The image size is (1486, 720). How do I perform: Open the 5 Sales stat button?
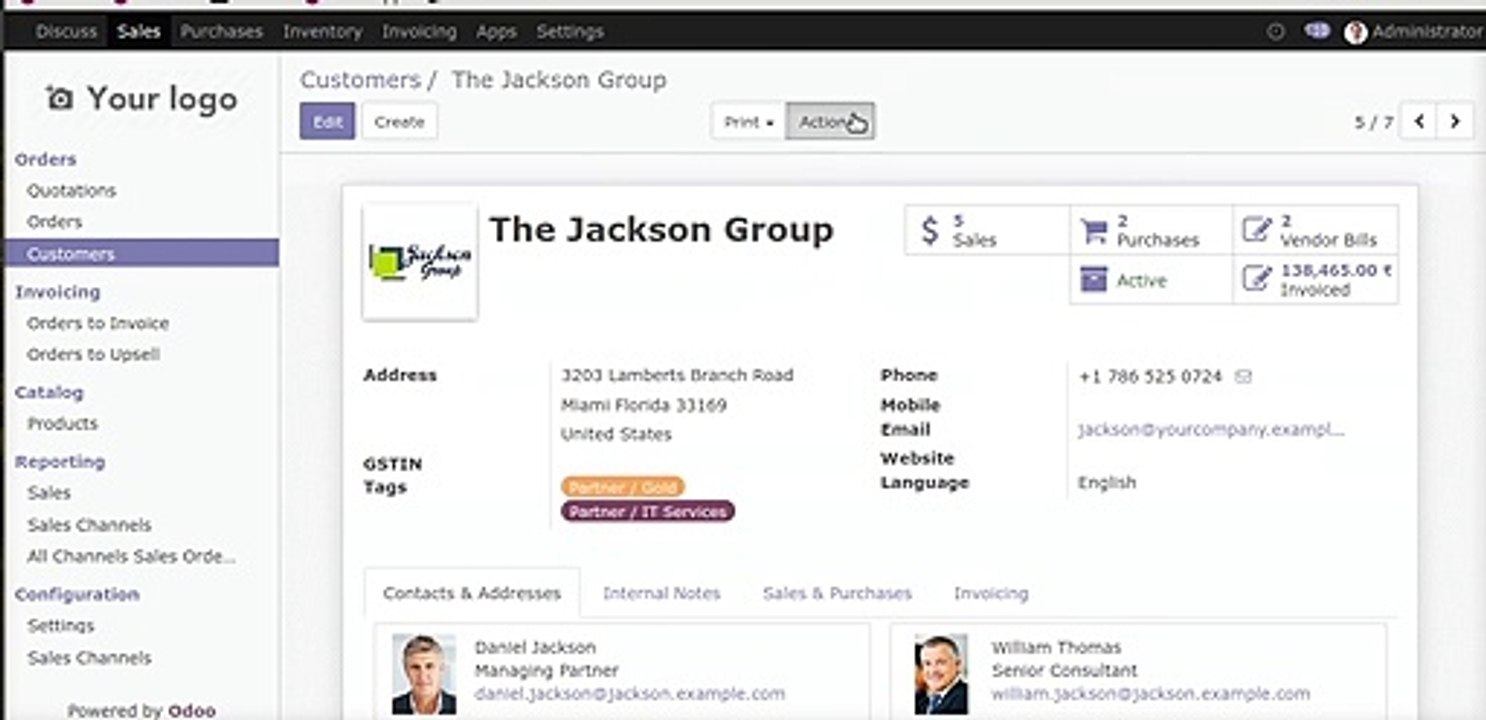[x=987, y=231]
